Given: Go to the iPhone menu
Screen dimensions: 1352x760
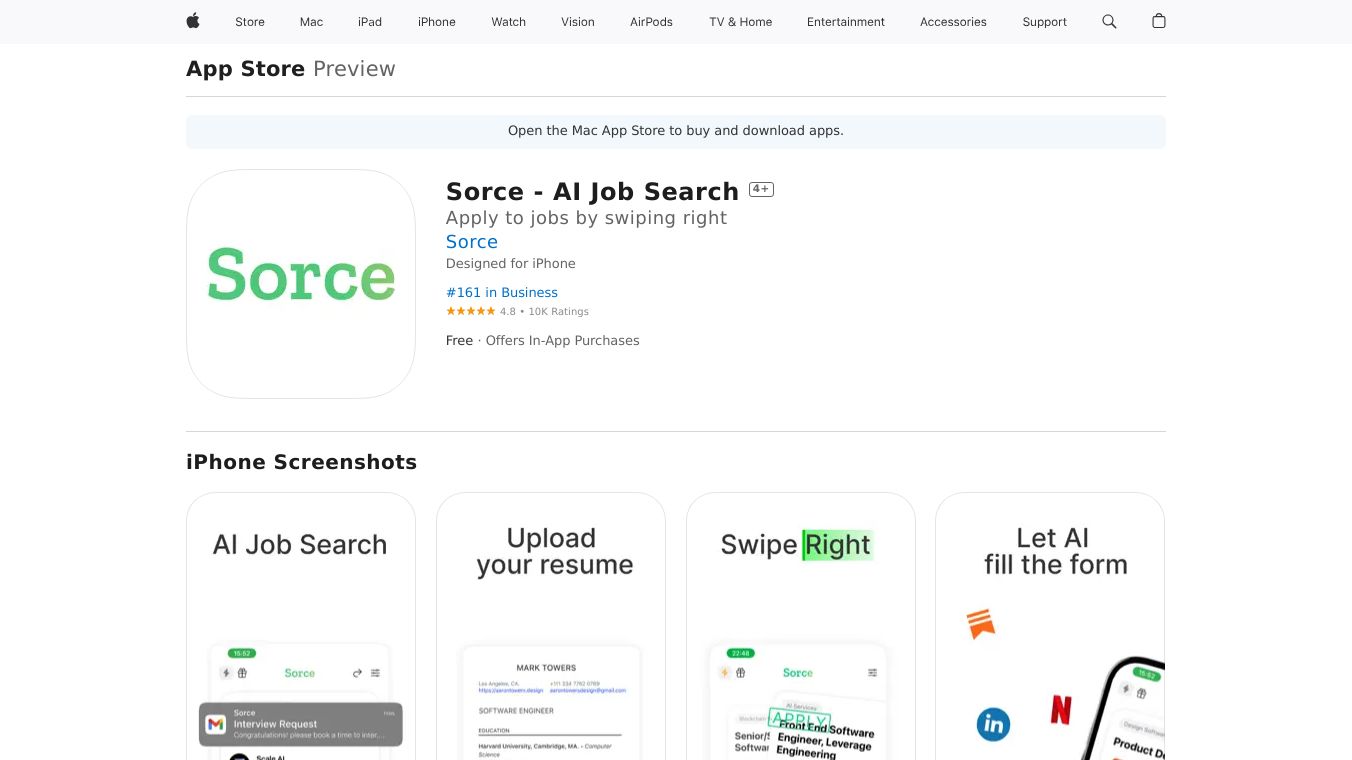Looking at the screenshot, I should pos(437,22).
